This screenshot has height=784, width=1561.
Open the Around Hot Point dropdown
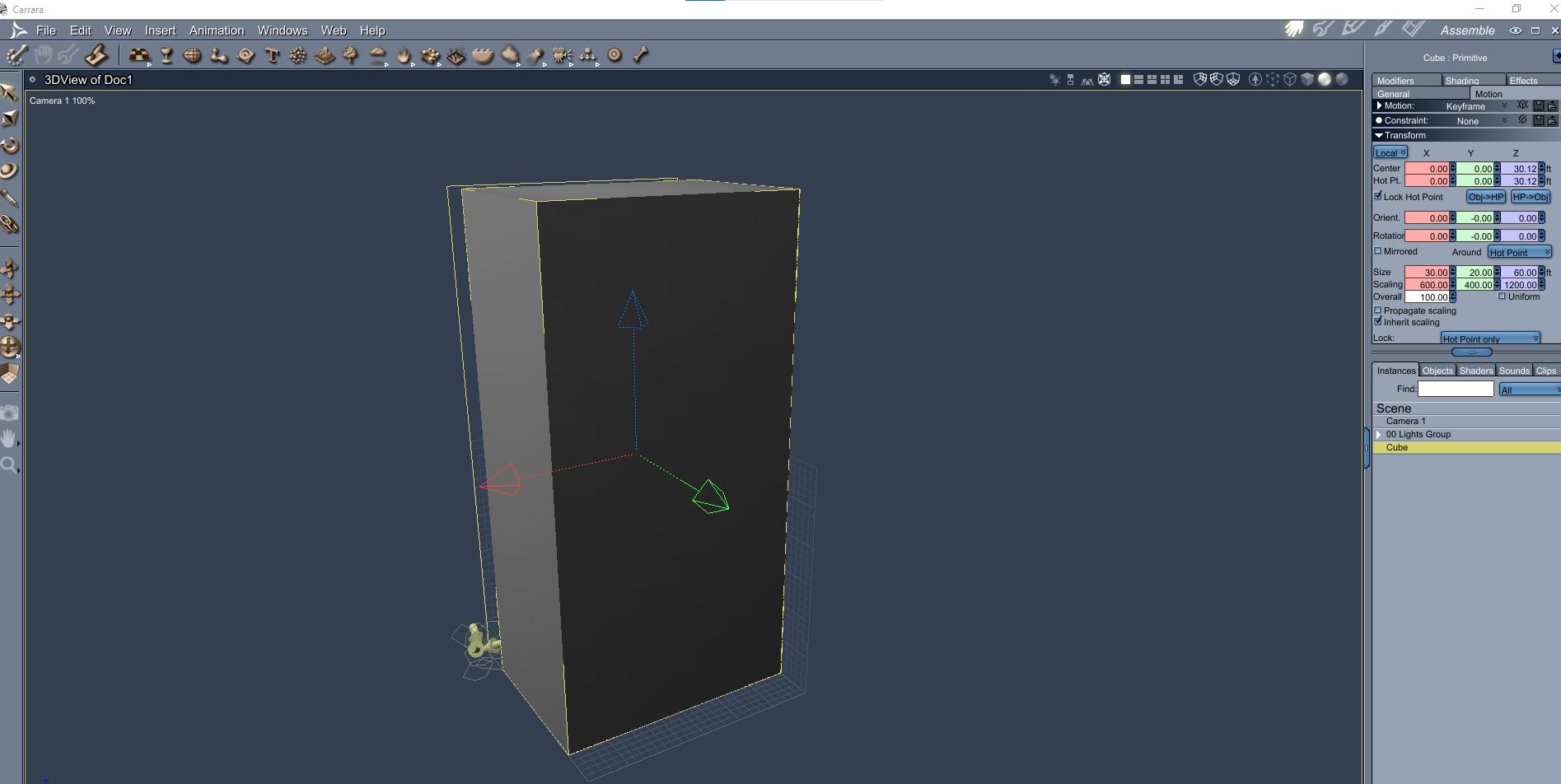1520,252
